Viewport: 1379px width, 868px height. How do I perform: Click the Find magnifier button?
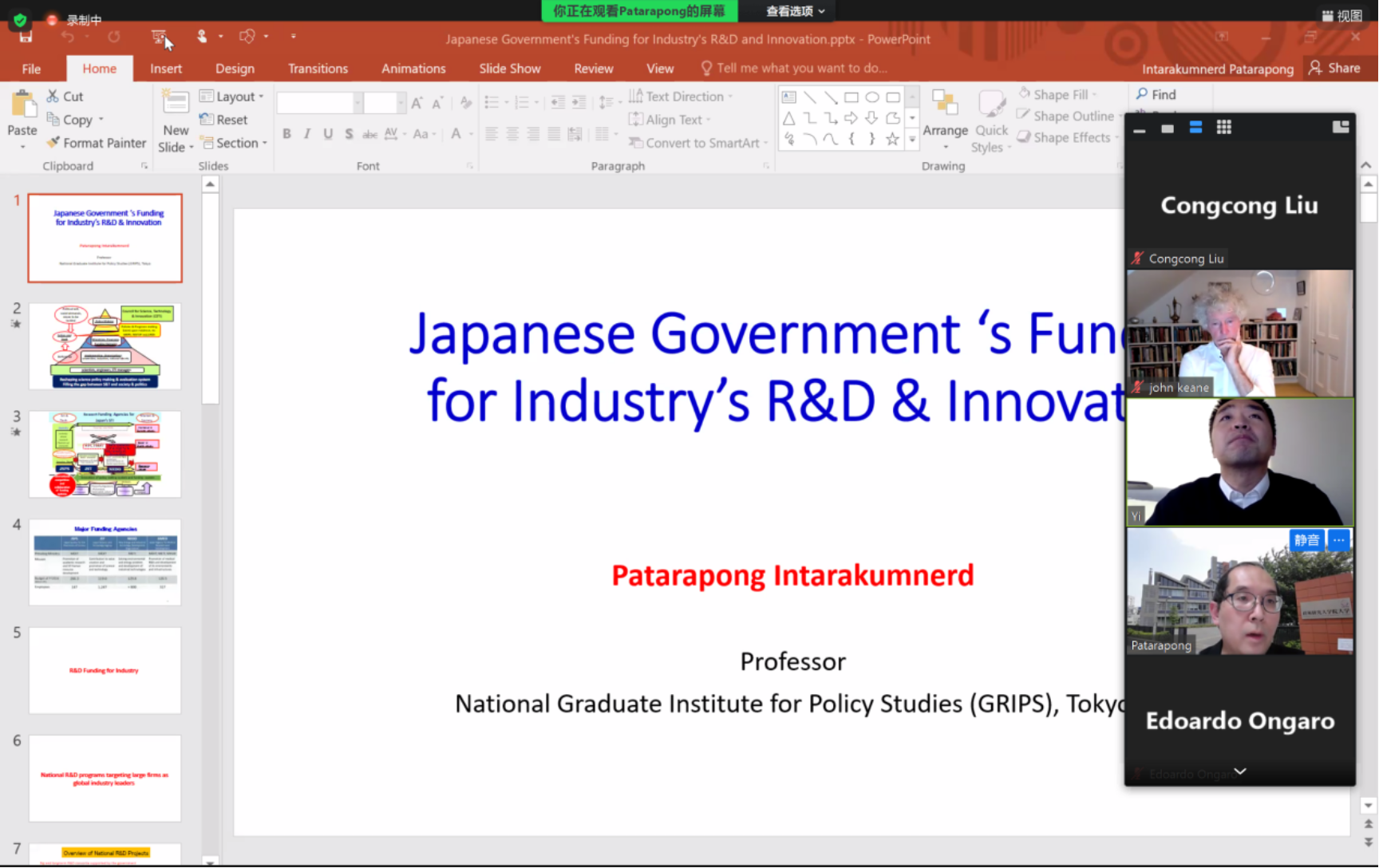point(1156,94)
